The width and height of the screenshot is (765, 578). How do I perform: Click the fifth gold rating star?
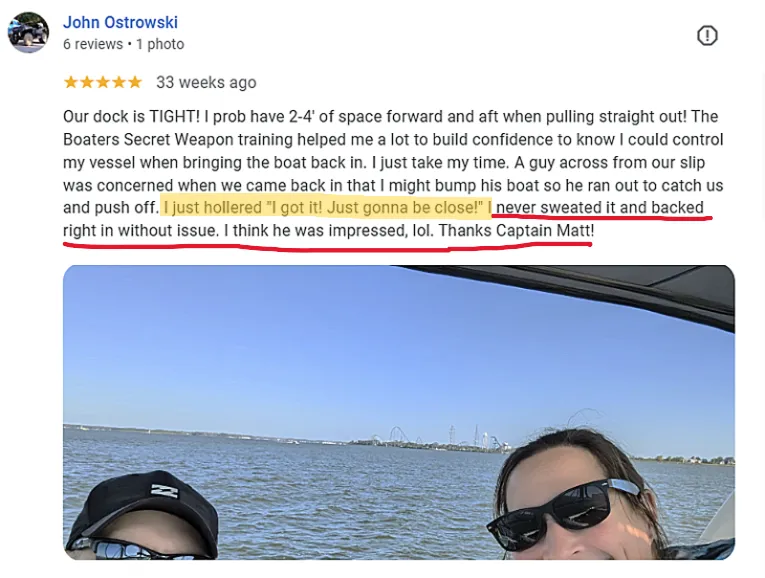pyautogui.click(x=135, y=82)
